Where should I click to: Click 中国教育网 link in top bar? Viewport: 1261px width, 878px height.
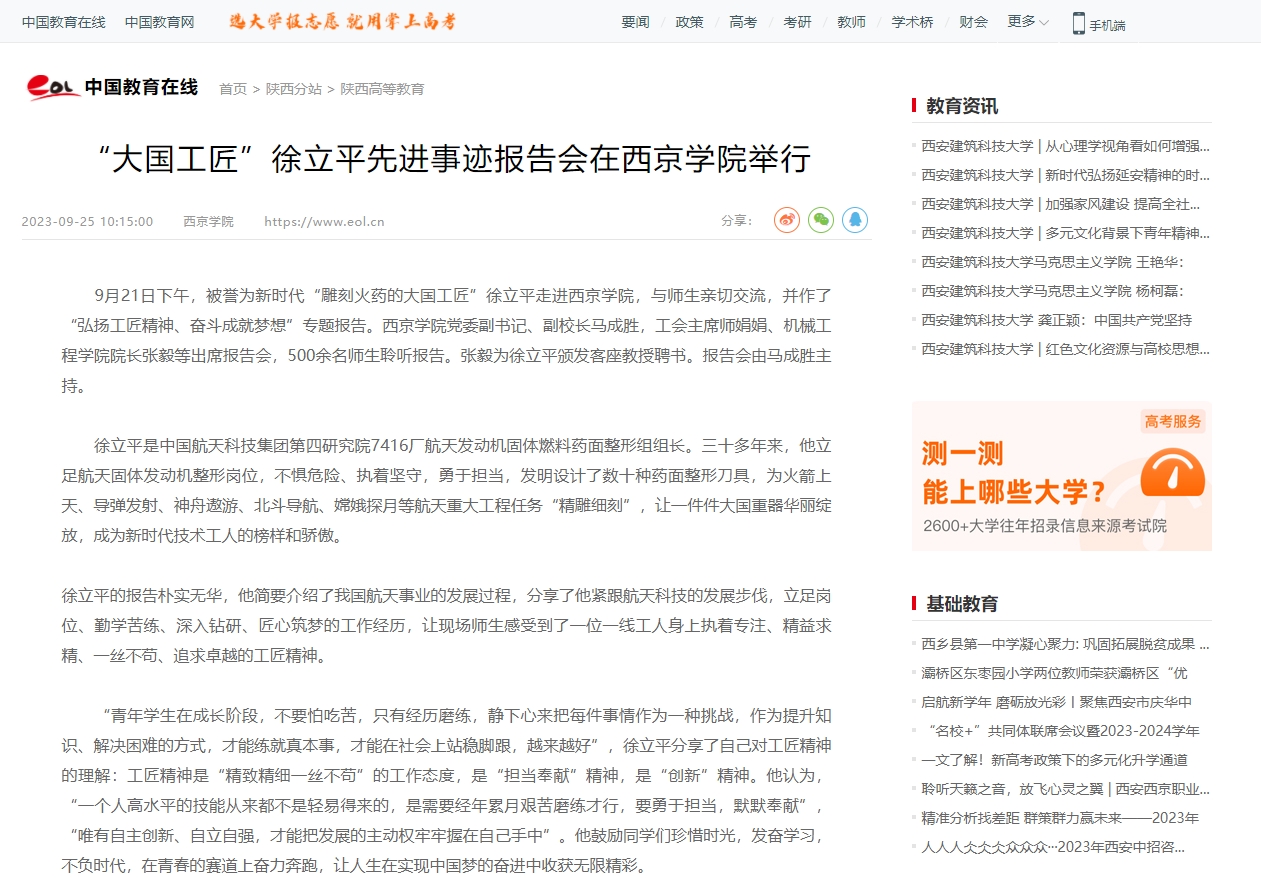click(160, 22)
